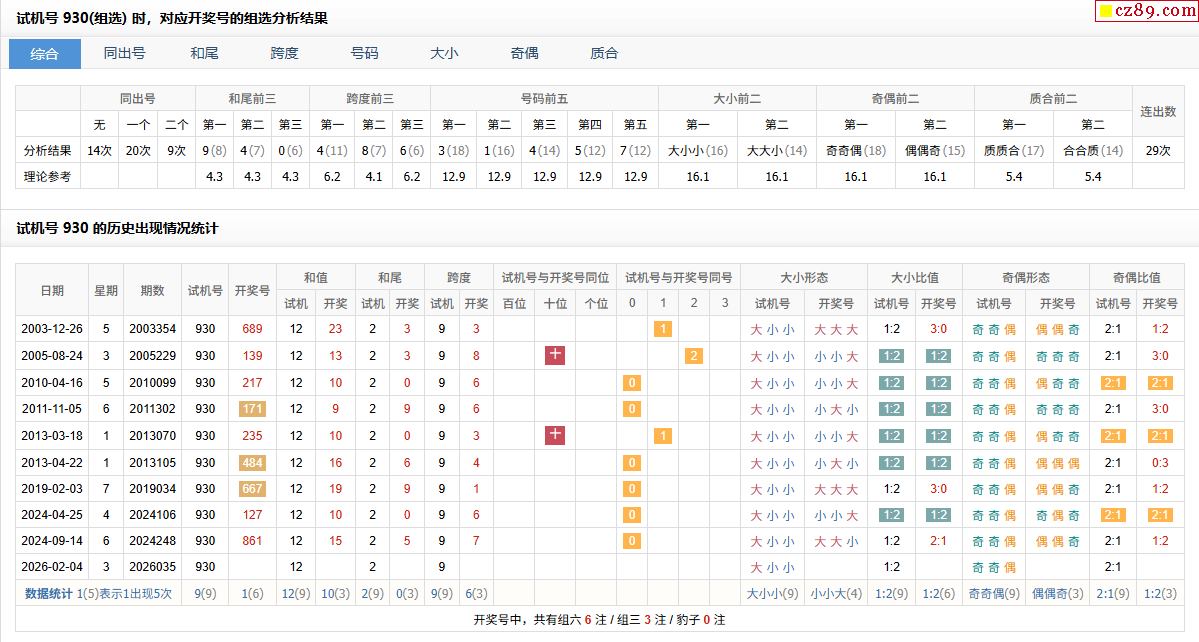This screenshot has width=1199, height=642.
Task: Select the 和尾 tab
Action: pyautogui.click(x=205, y=54)
